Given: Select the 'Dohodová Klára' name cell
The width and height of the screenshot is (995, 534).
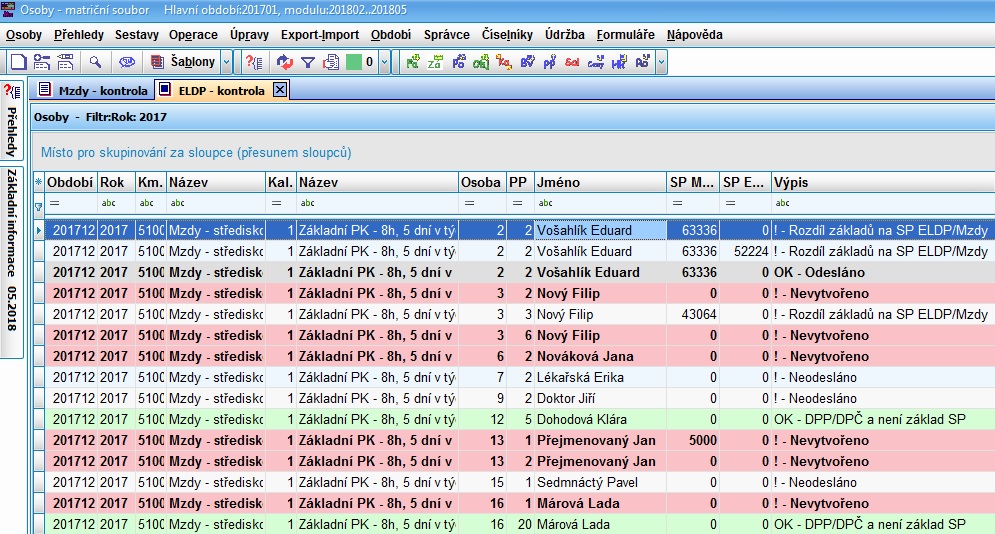Looking at the screenshot, I should (x=600, y=419).
